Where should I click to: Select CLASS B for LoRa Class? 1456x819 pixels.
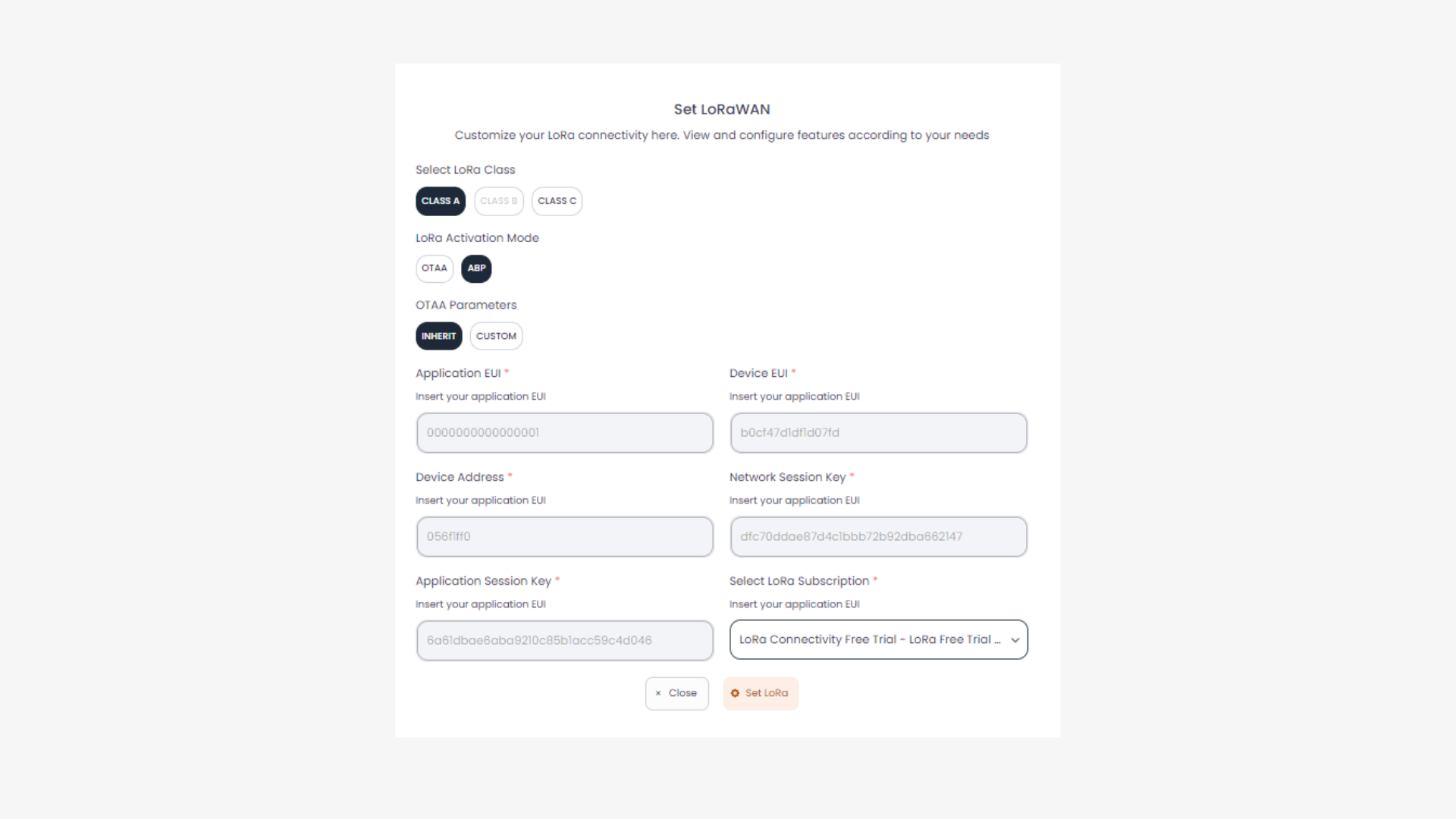pos(498,201)
